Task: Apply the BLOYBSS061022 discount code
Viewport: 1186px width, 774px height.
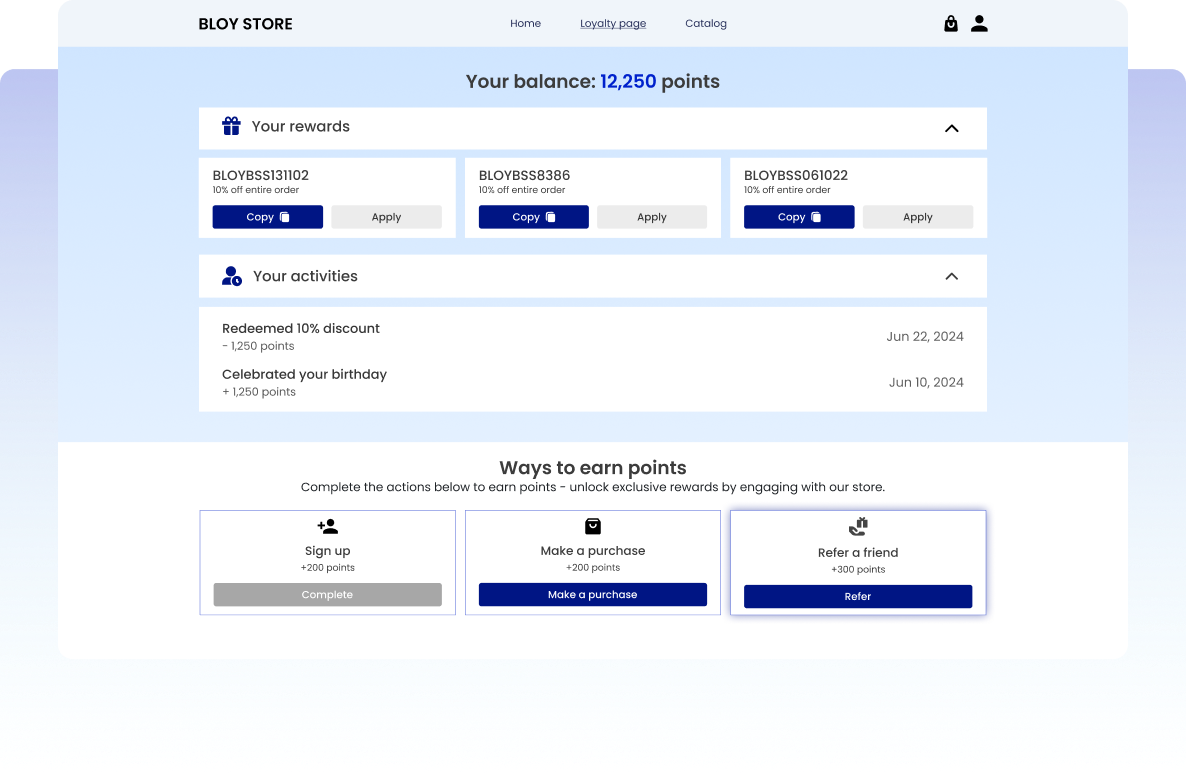Action: (x=917, y=217)
